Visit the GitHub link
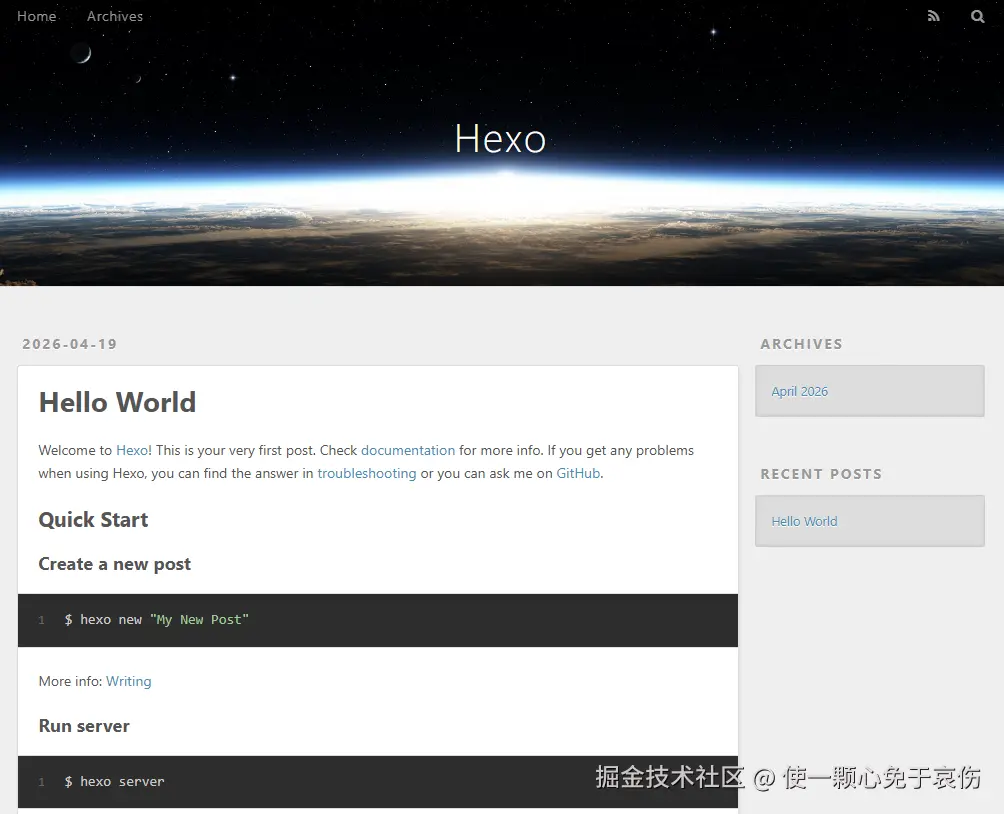 578,473
